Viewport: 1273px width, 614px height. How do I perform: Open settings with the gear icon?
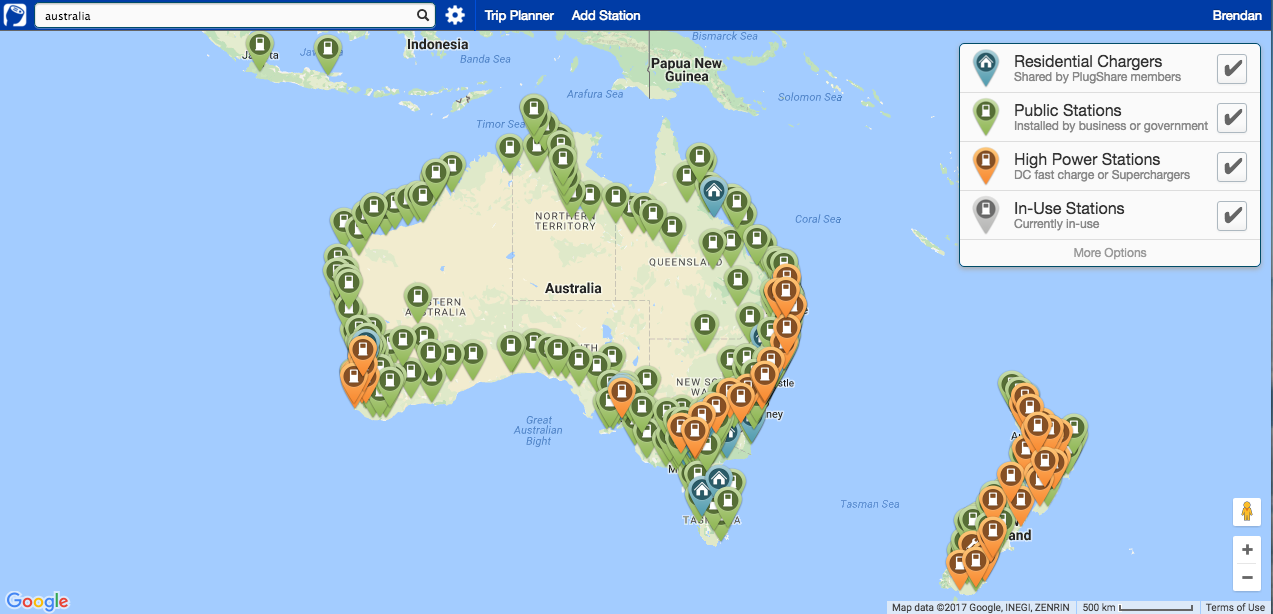(x=455, y=15)
